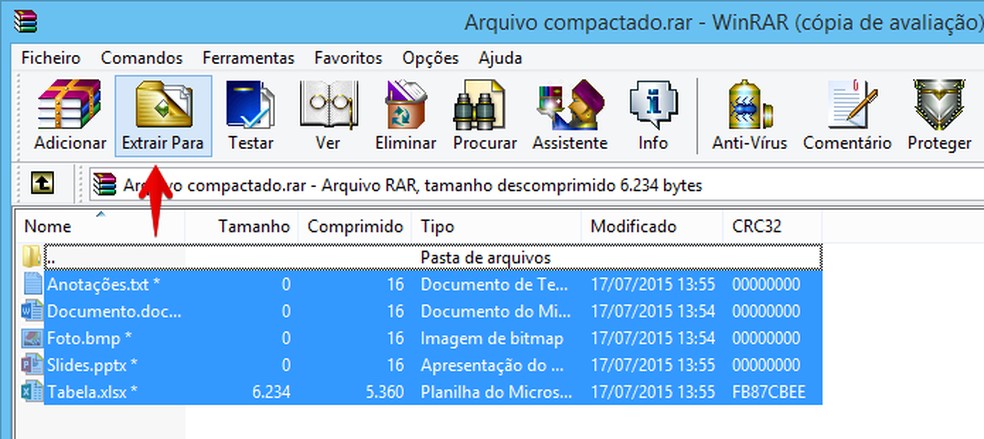Image resolution: width=984 pixels, height=439 pixels.
Task: Click the 00000000 CRC32 of Slides.pptx
Action: (766, 365)
